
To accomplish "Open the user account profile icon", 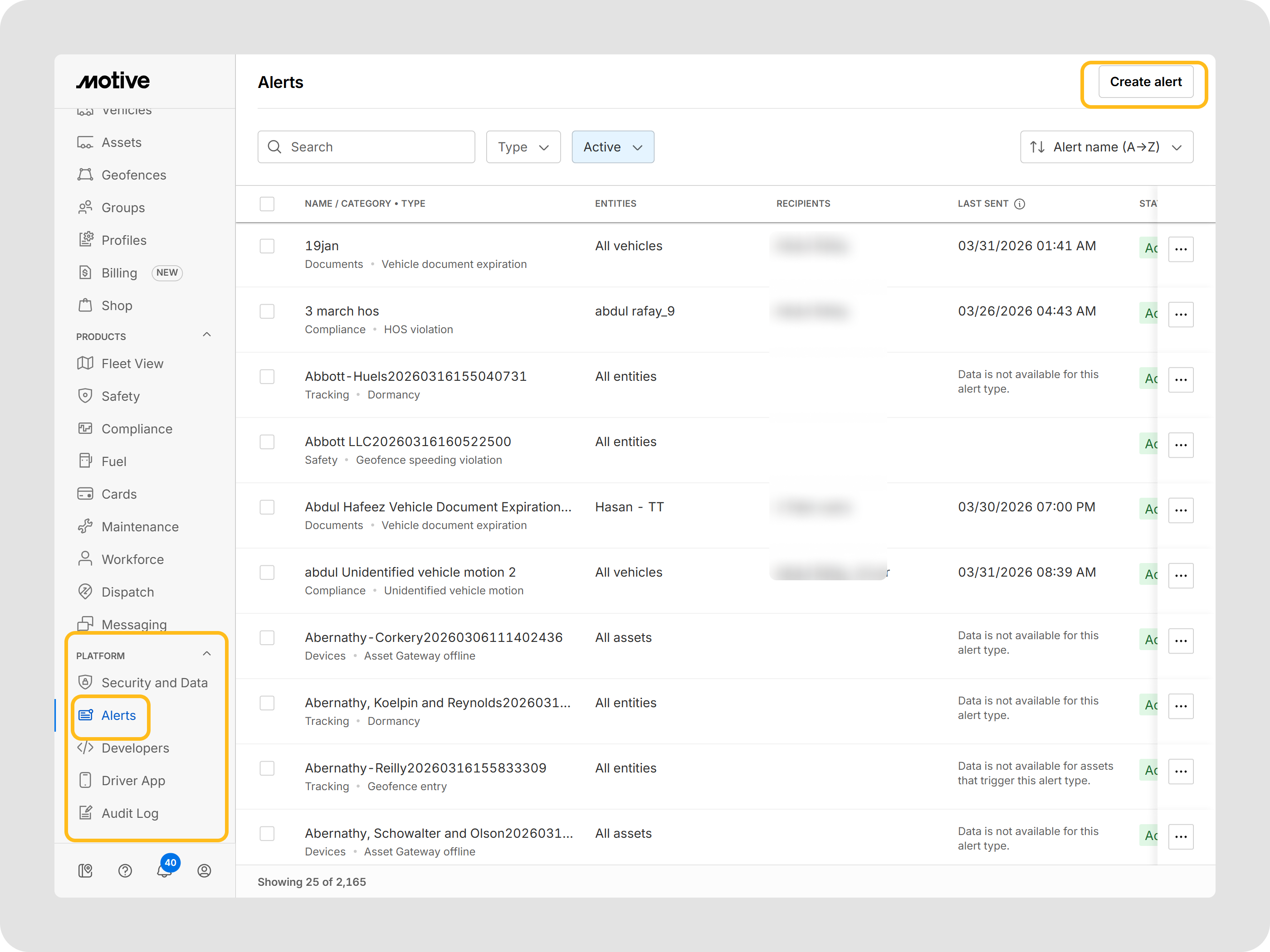I will 204,870.
